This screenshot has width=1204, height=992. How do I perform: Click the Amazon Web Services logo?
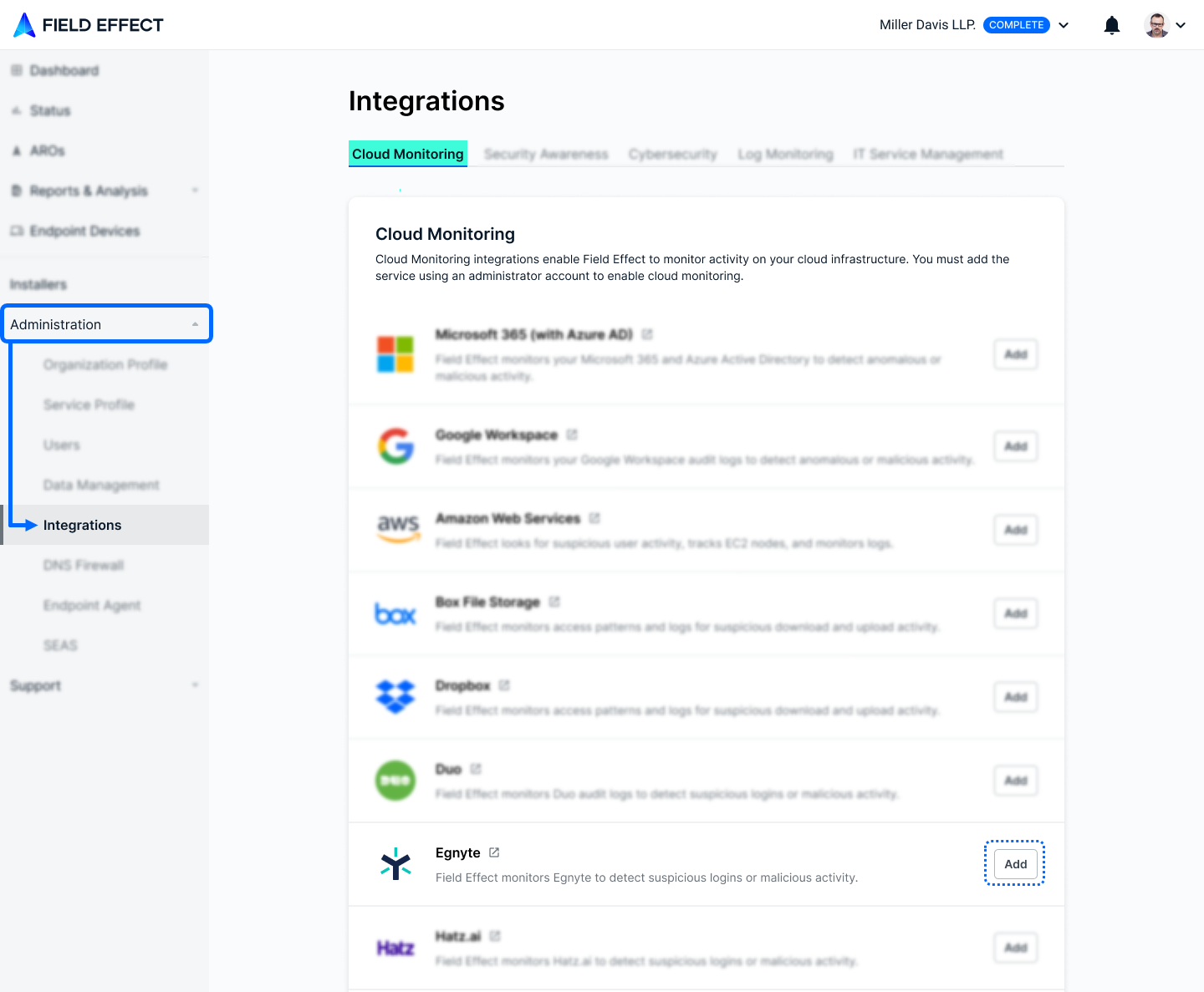[x=398, y=529]
